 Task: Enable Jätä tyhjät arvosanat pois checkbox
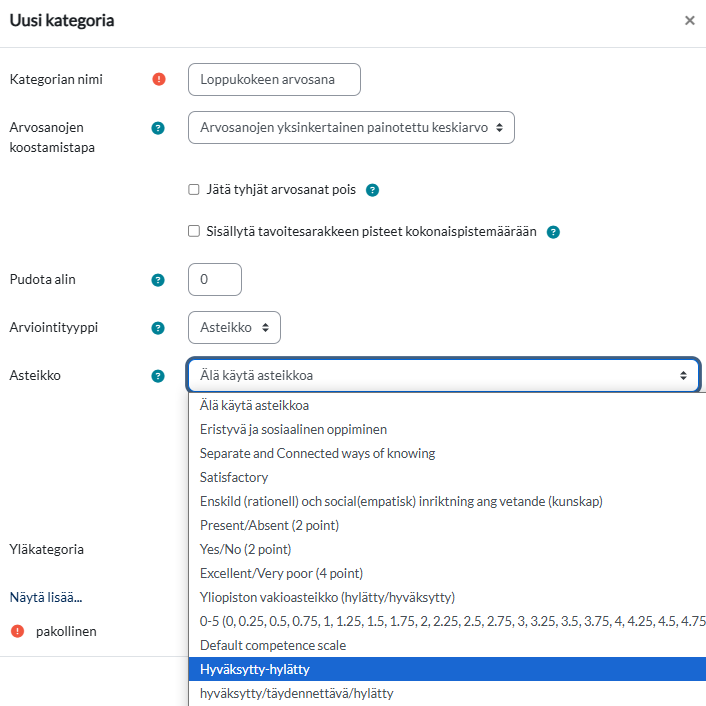point(194,190)
